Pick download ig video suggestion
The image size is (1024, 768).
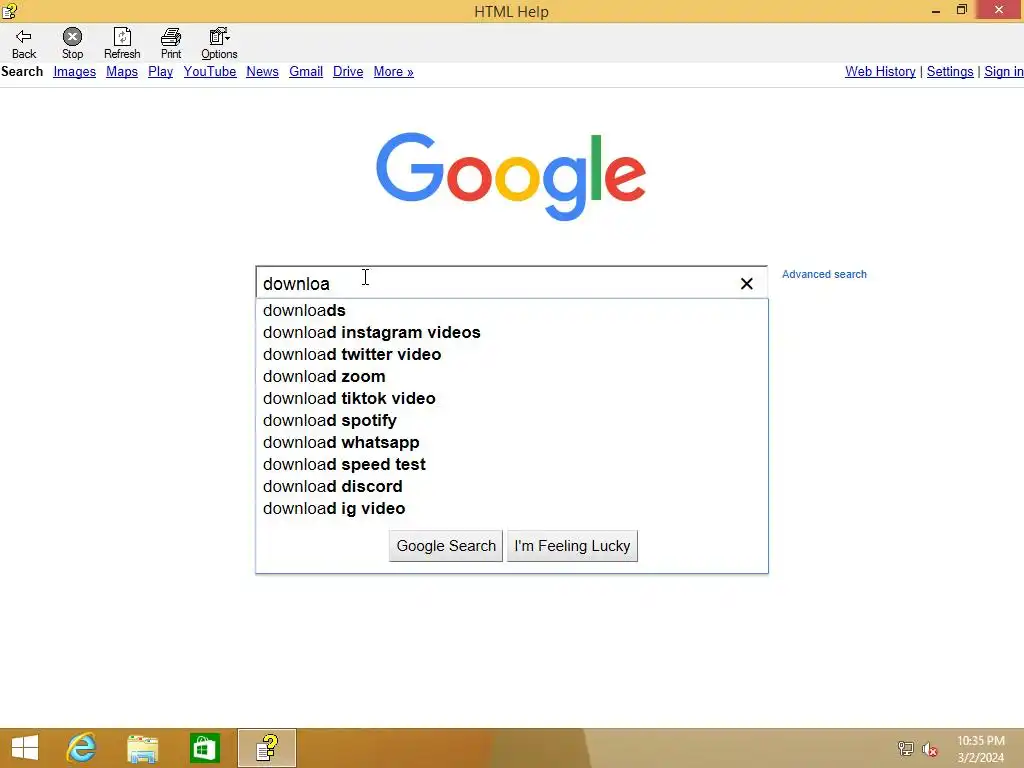click(512, 509)
